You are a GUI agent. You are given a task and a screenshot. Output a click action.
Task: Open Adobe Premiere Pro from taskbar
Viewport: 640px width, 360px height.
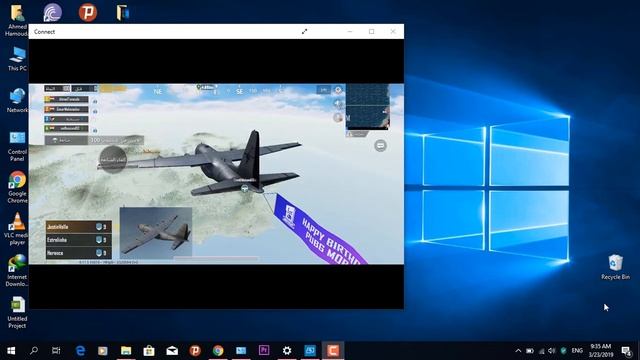[x=264, y=351]
